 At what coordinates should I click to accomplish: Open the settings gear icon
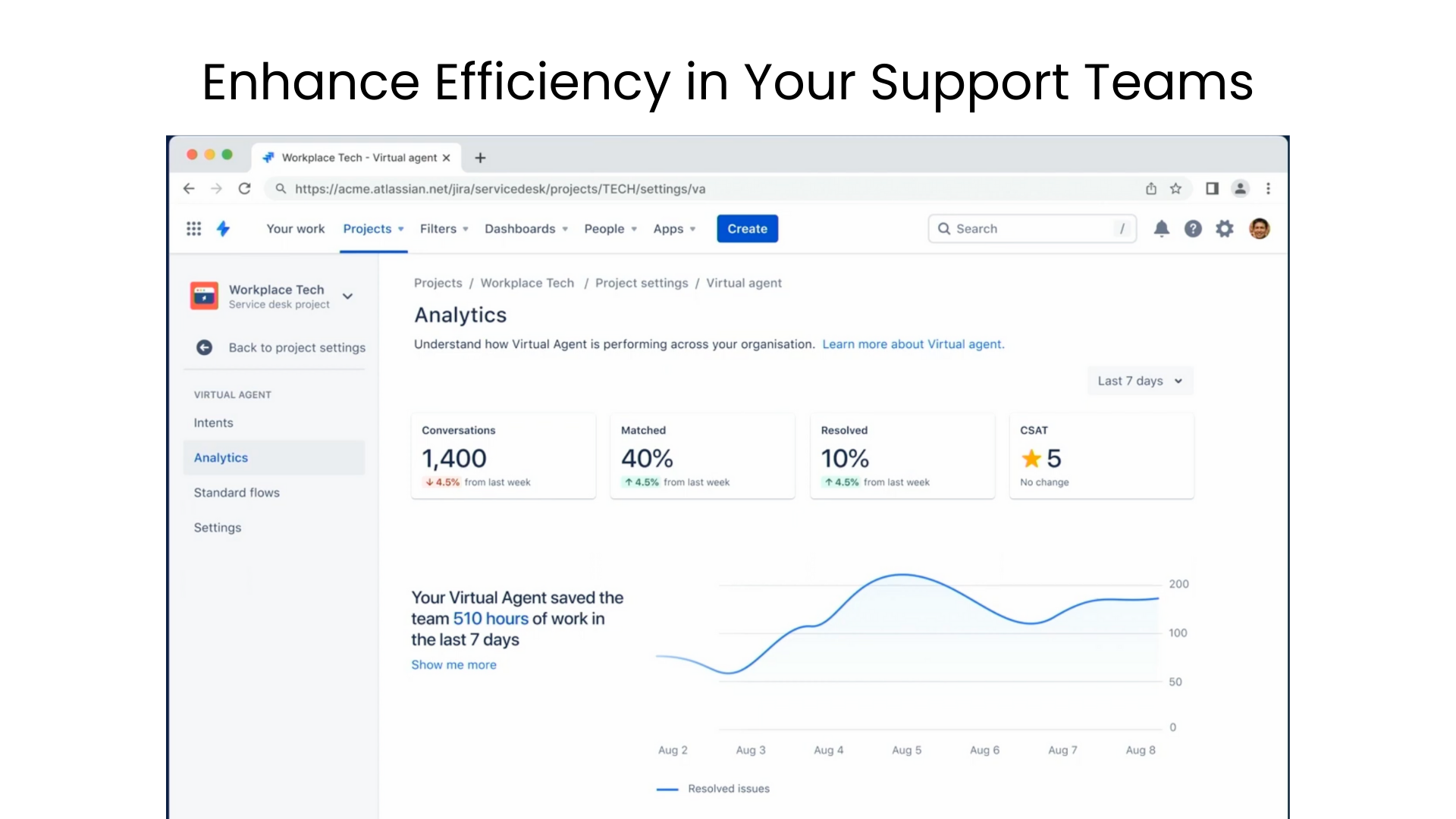(1225, 228)
